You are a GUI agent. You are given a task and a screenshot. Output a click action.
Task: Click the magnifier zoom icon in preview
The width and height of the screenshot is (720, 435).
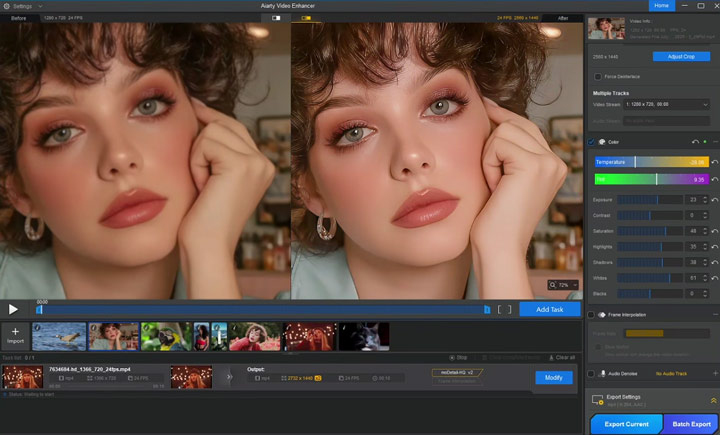[x=552, y=285]
